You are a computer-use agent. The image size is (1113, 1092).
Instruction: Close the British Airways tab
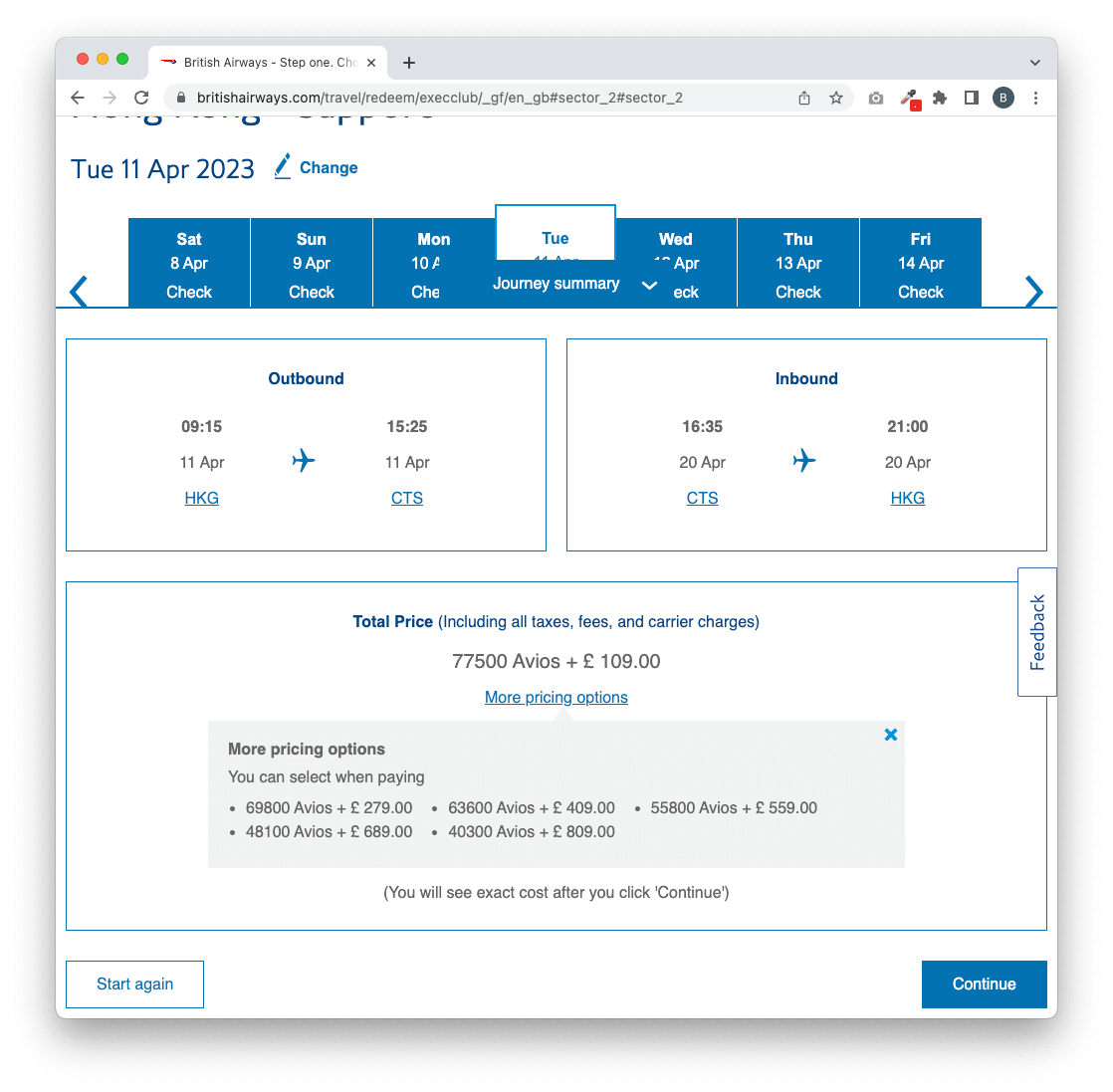371,63
